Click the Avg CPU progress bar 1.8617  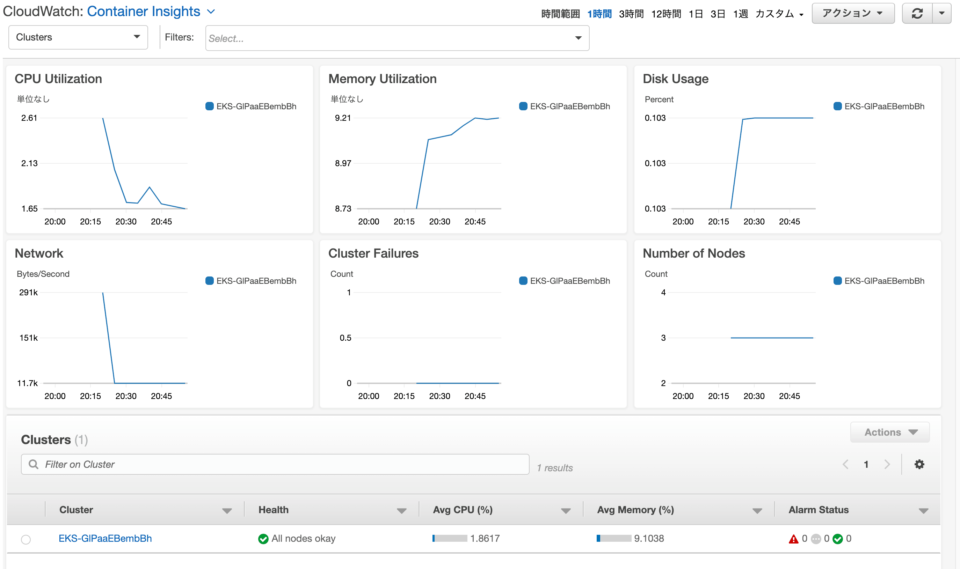coord(449,538)
